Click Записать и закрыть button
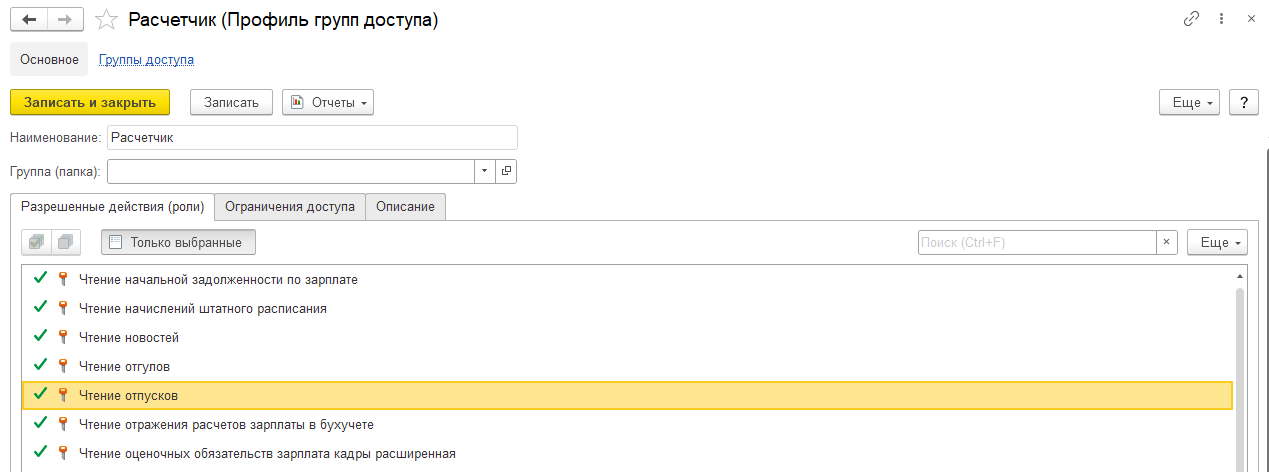Image resolution: width=1269 pixels, height=472 pixels. coord(90,102)
